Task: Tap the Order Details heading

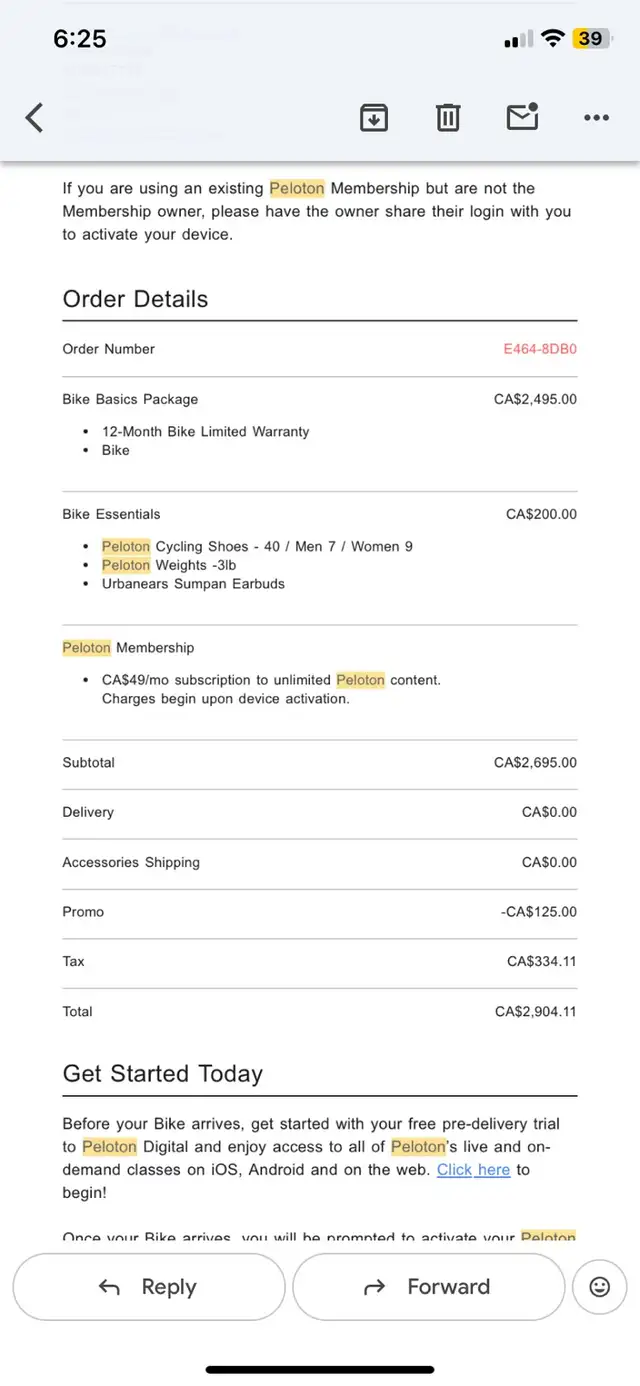Action: pos(135,299)
